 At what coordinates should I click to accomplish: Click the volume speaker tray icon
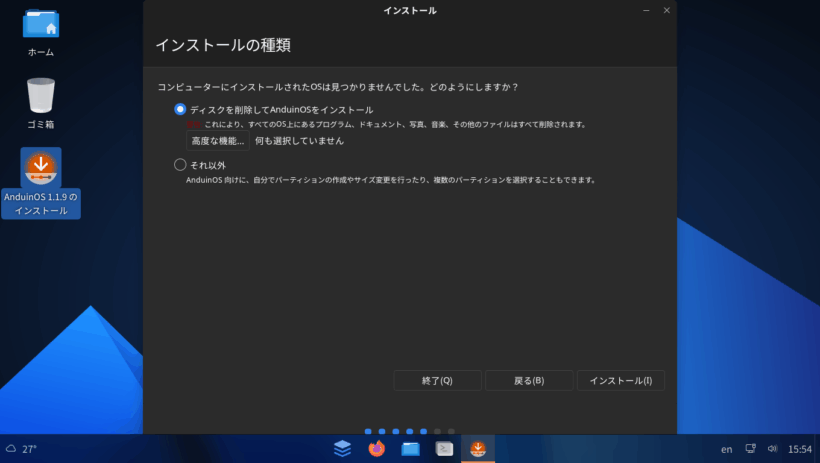[772, 449]
